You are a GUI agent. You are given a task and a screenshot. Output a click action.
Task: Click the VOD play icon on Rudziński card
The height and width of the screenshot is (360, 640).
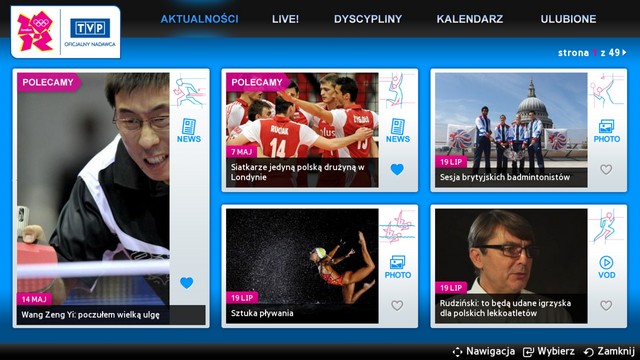607,267
